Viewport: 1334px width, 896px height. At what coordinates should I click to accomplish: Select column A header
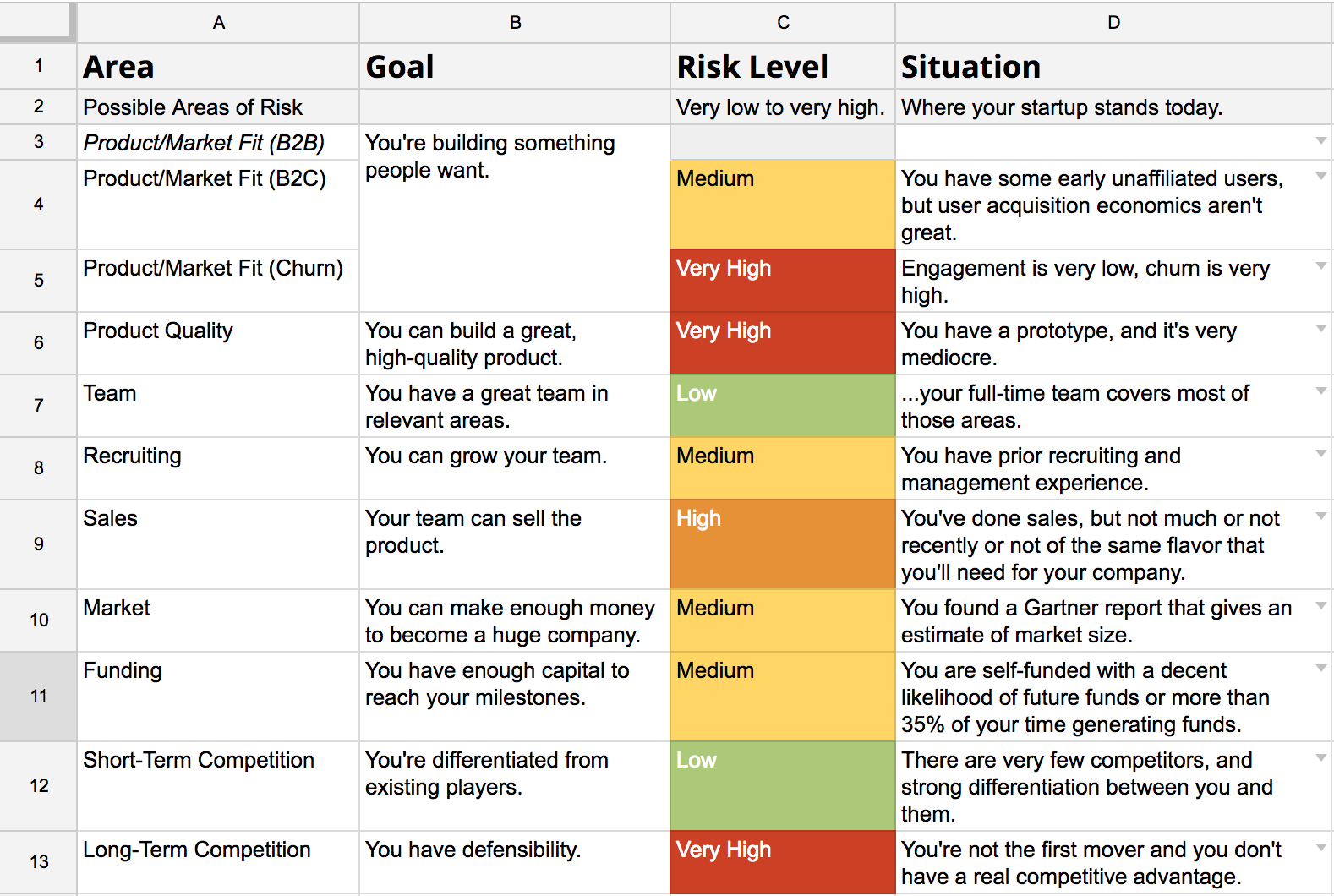(218, 23)
